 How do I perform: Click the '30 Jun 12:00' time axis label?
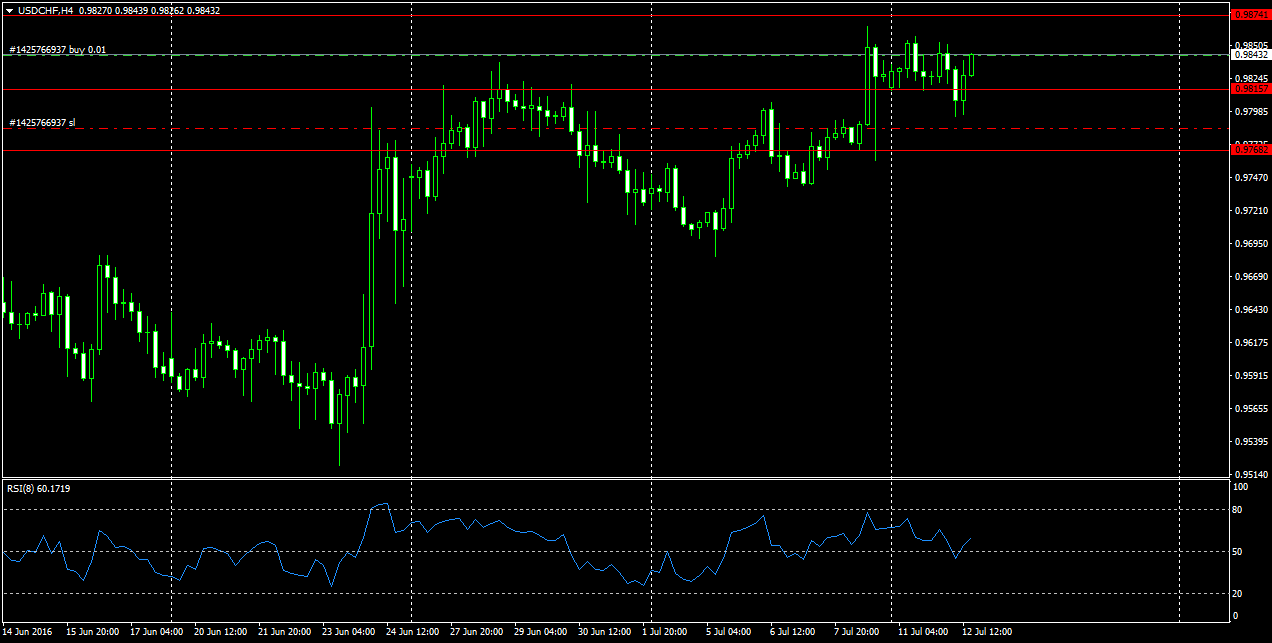(606, 632)
